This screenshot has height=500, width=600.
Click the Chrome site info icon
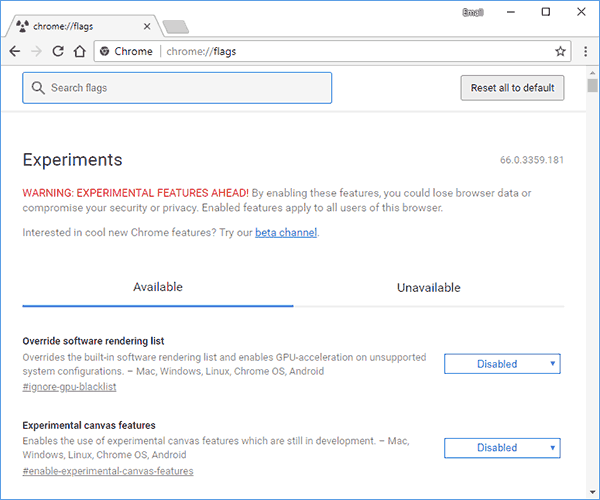[x=104, y=51]
